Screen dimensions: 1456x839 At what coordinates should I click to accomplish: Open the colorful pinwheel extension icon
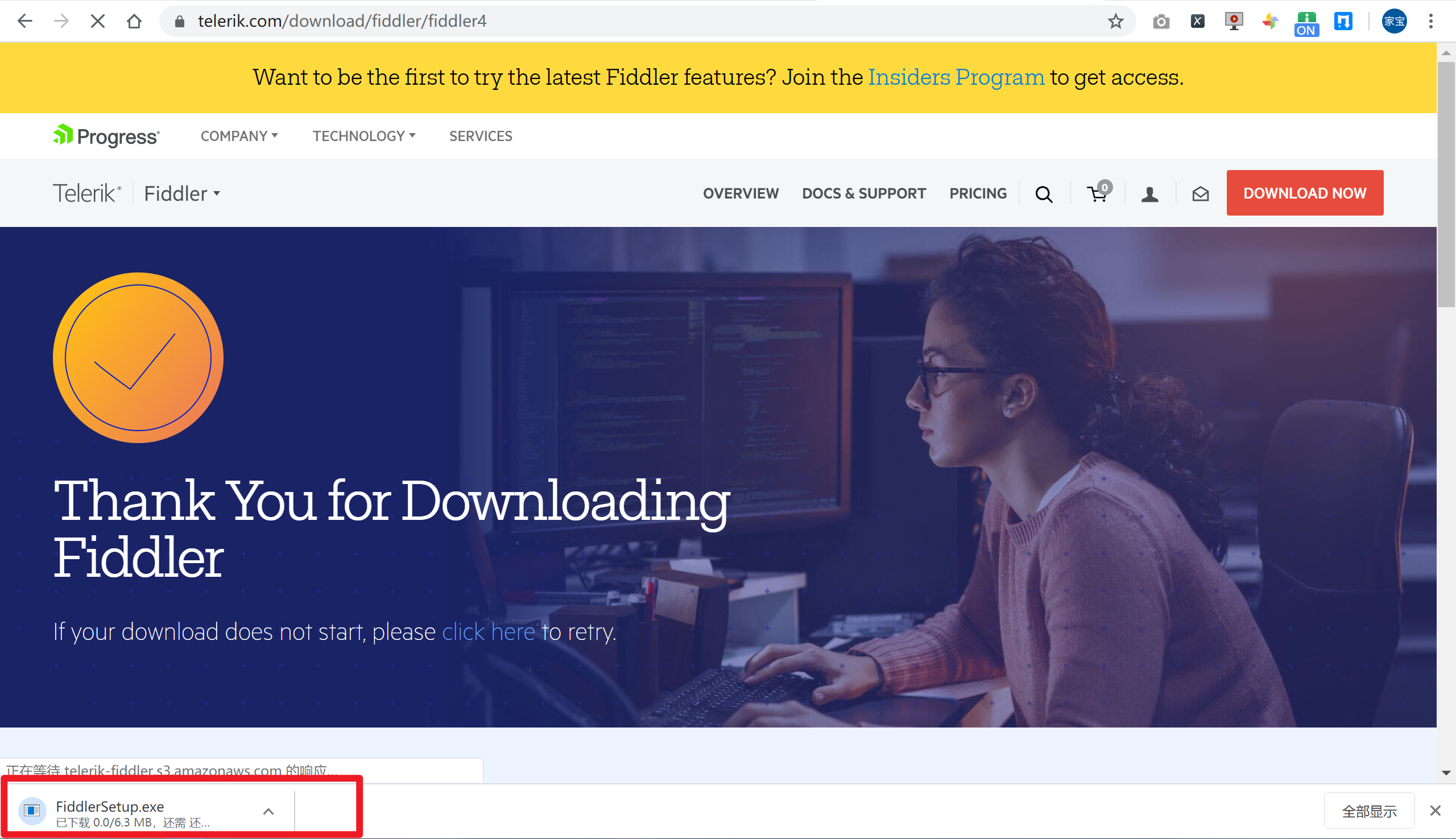pyautogui.click(x=1270, y=21)
